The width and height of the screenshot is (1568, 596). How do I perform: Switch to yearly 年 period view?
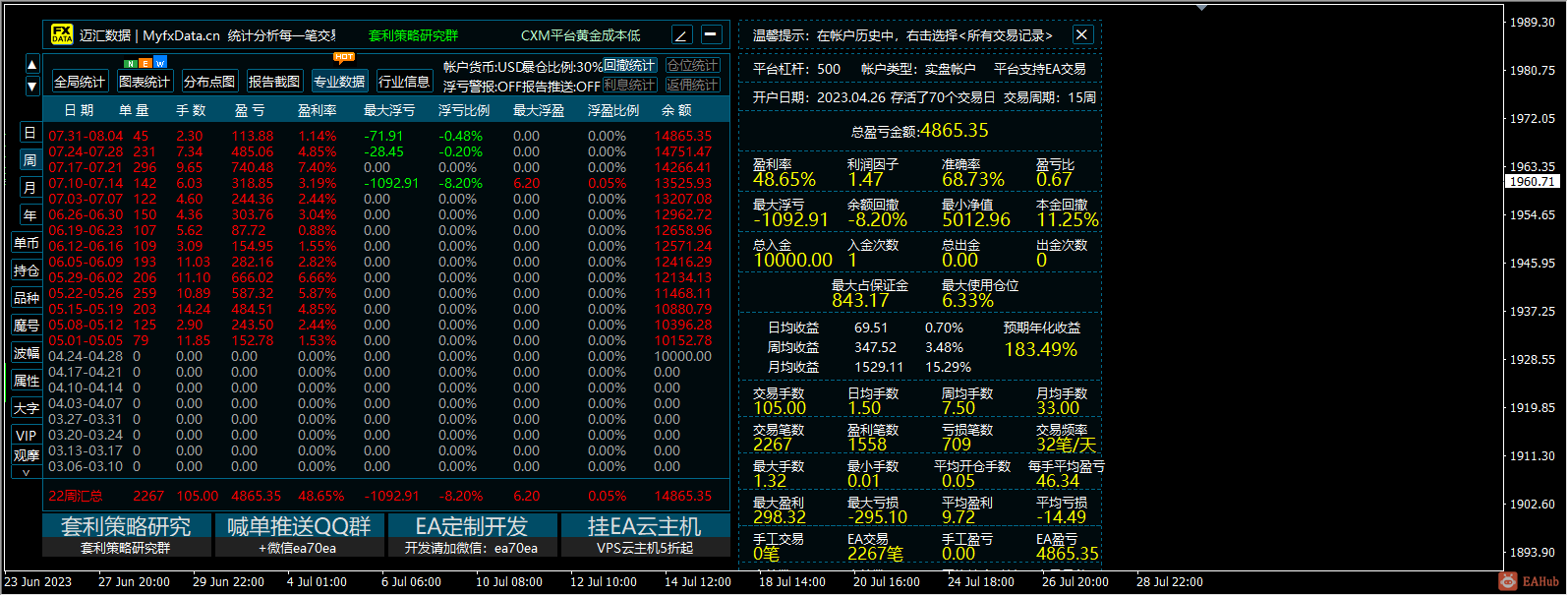[x=29, y=215]
